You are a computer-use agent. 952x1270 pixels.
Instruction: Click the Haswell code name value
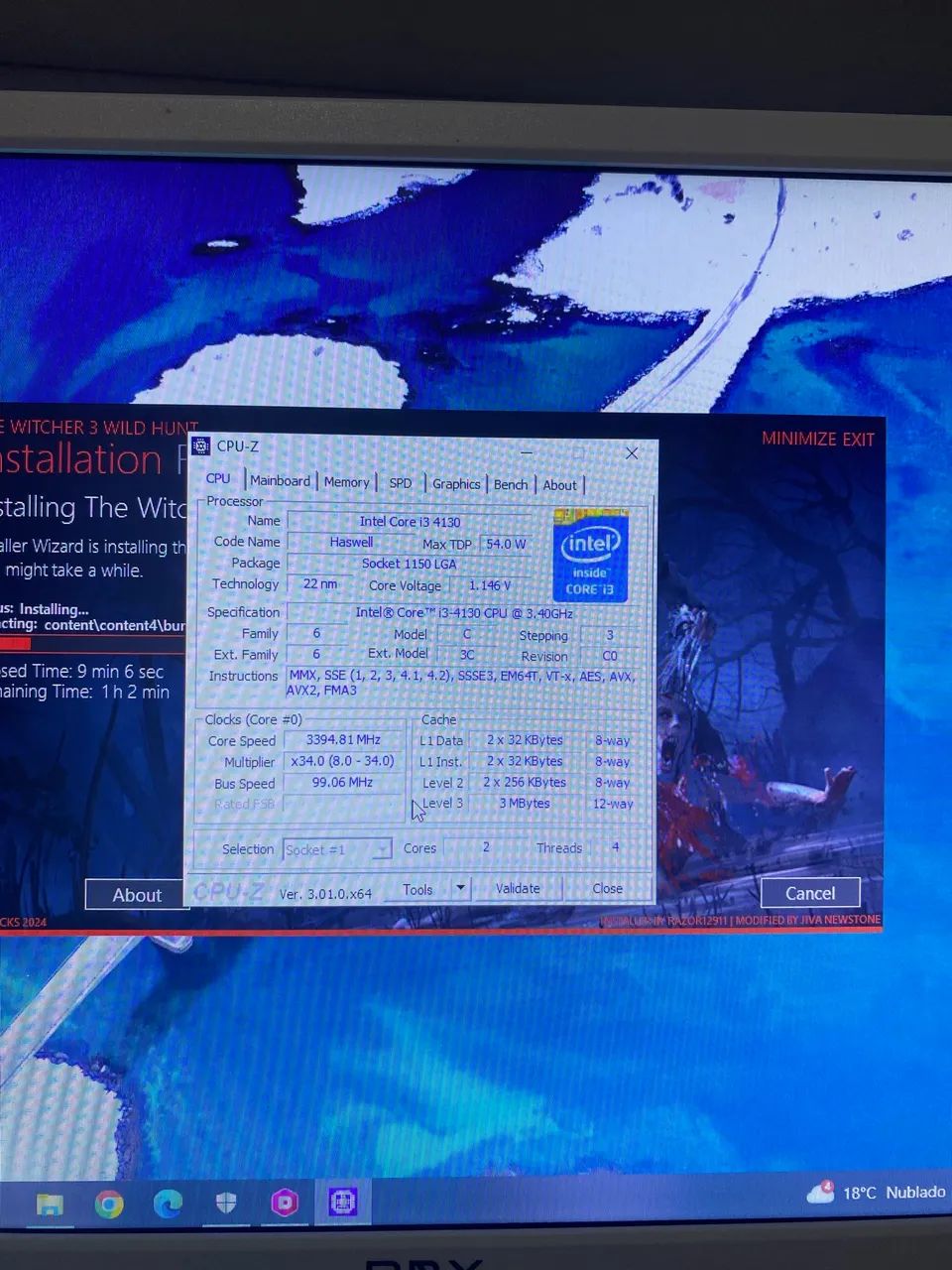pos(351,542)
